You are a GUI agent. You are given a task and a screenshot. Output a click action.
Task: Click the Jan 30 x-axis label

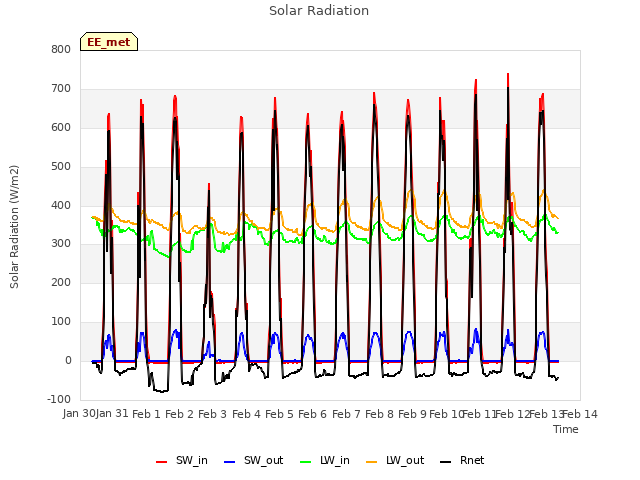(79, 414)
